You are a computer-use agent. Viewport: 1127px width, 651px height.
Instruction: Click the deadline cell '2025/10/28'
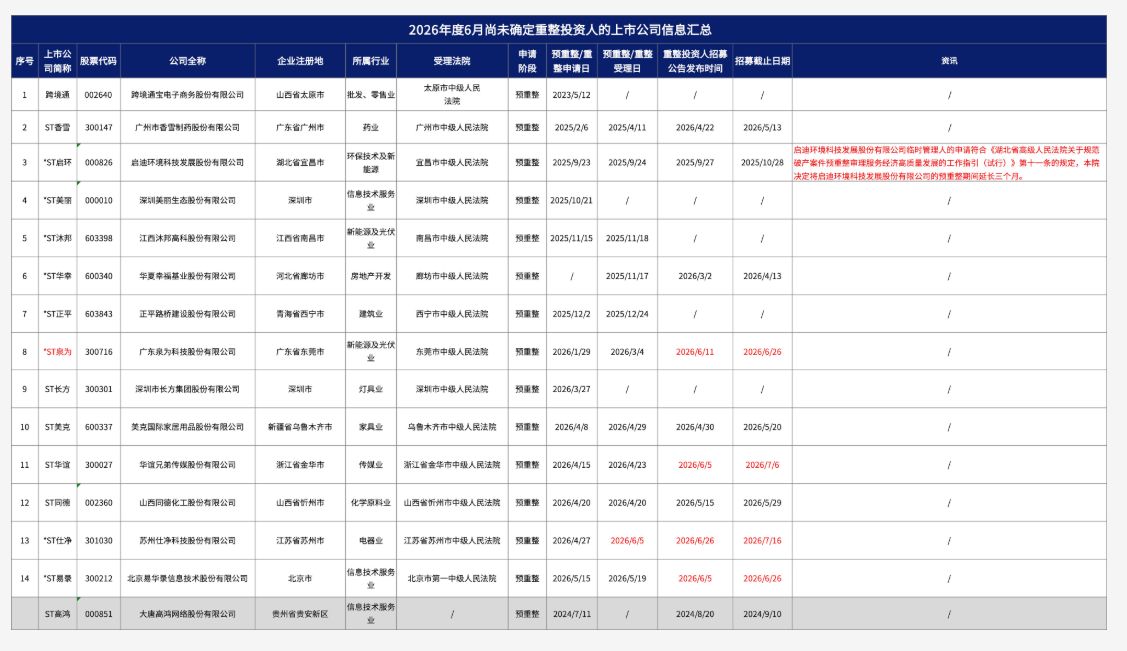coord(763,162)
